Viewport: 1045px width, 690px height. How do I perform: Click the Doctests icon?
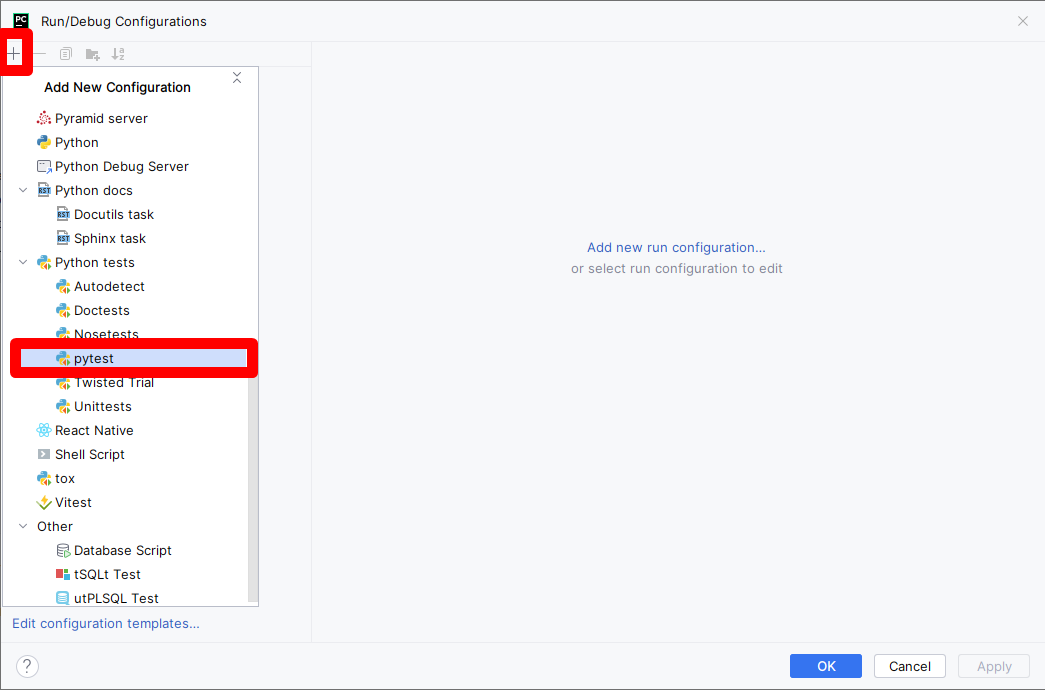pyautogui.click(x=63, y=310)
